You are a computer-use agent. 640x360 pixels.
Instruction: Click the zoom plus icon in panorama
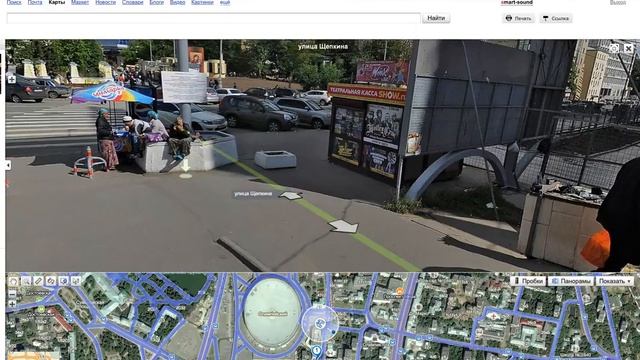(x=11, y=79)
